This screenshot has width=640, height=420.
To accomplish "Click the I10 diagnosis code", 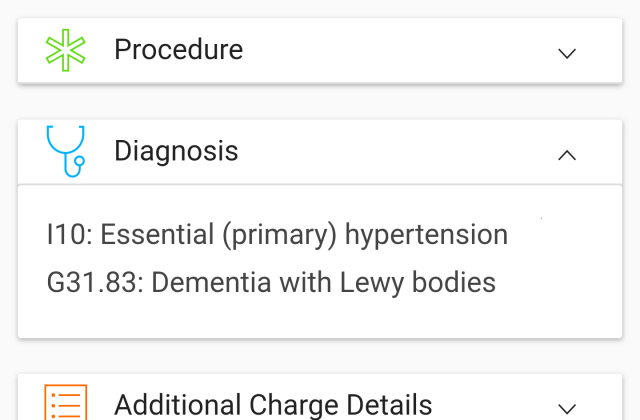I will 68,236.
